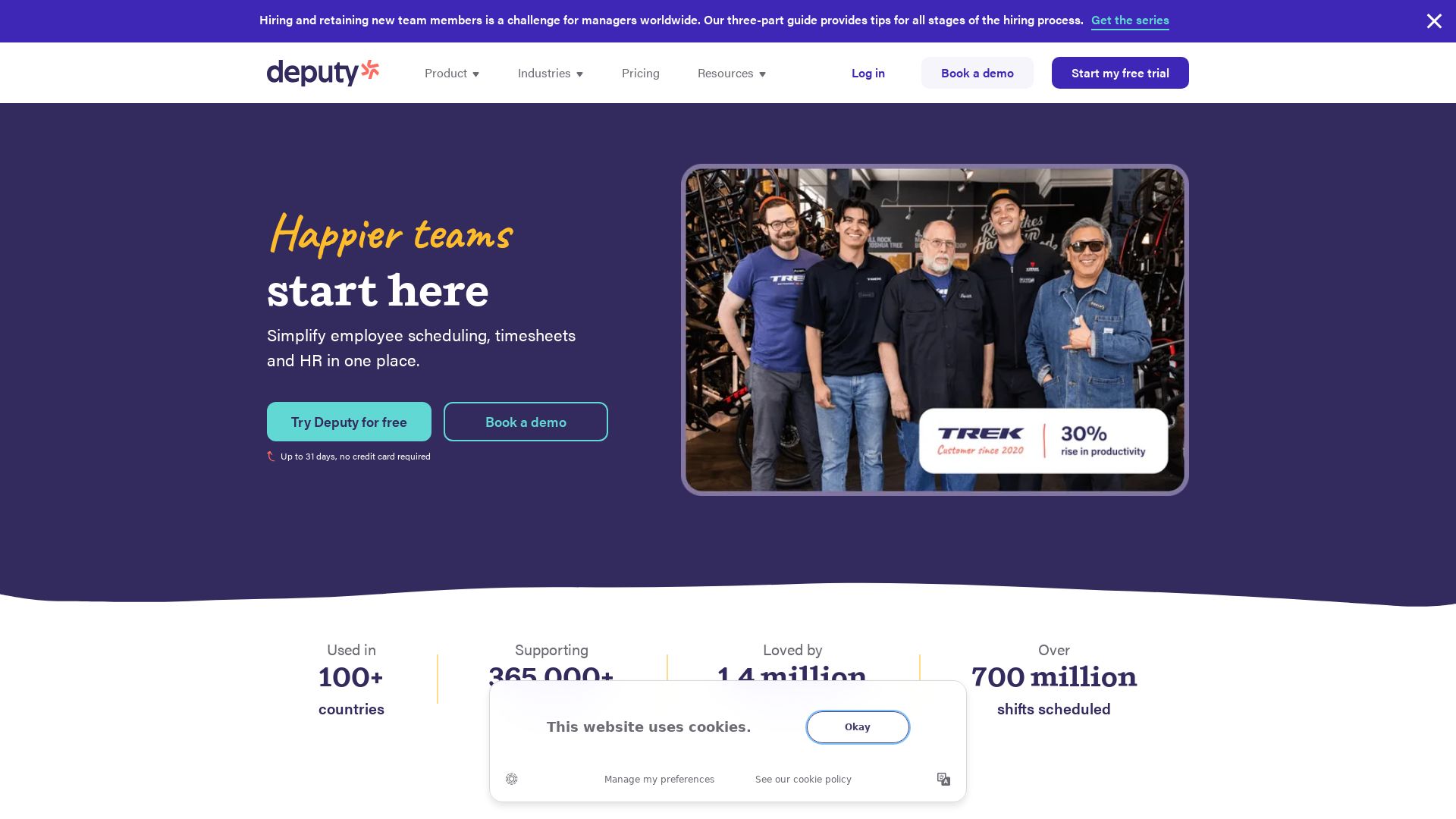Follow the Get the series link
The image size is (1456, 819).
coord(1130,20)
